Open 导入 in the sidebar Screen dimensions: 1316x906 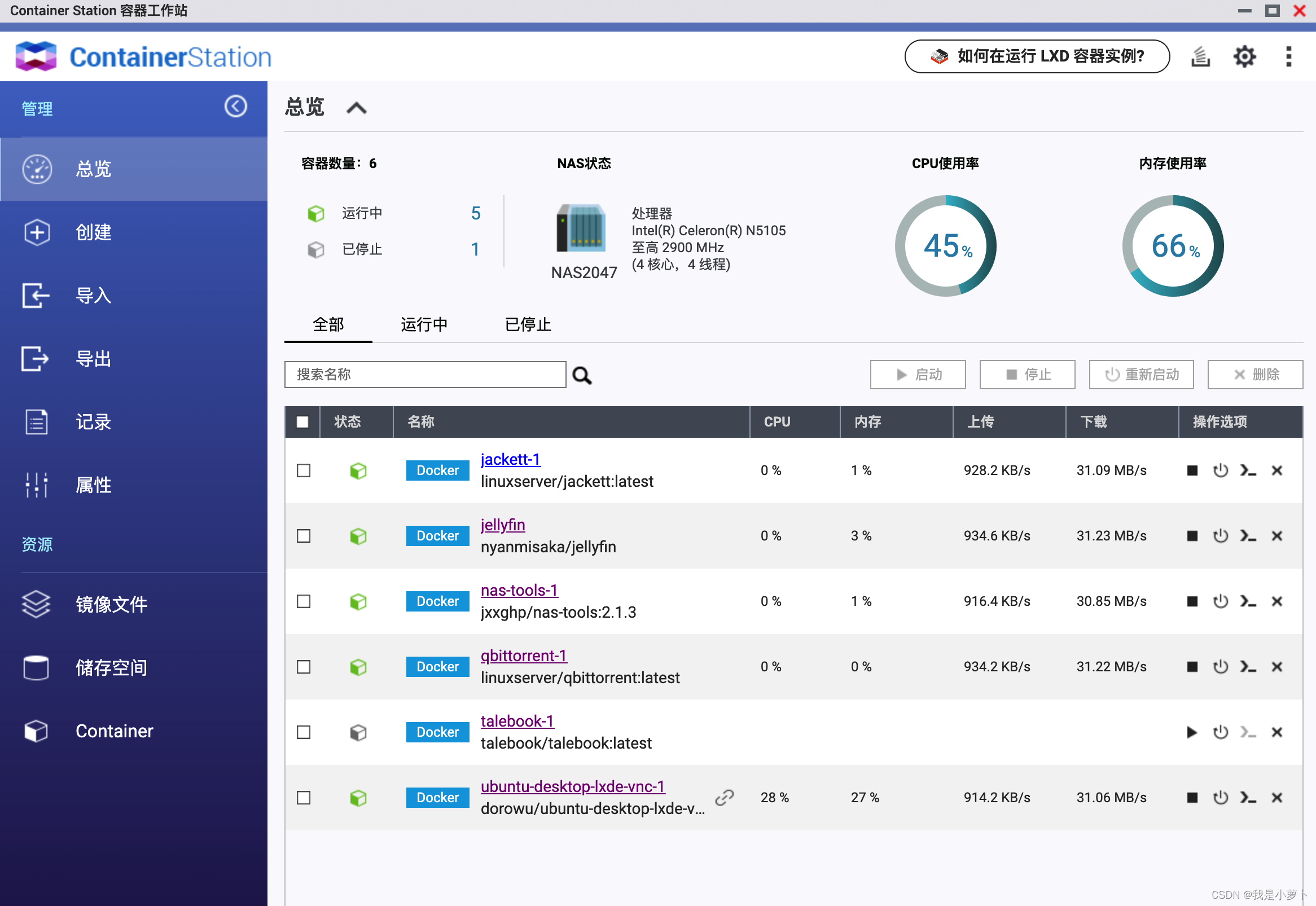[134, 296]
